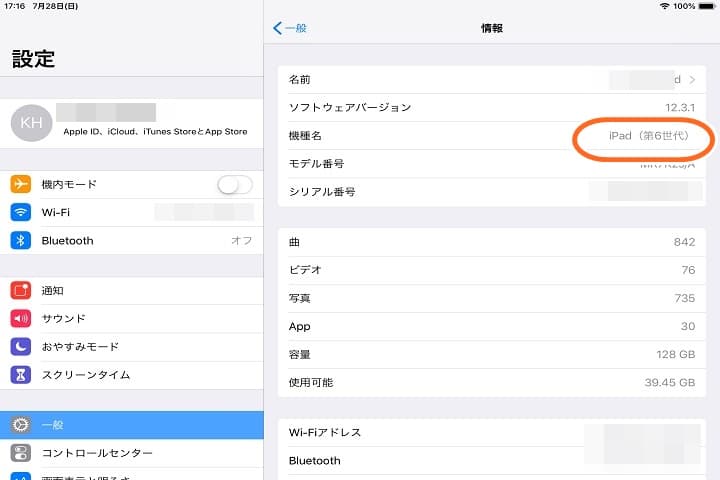Image resolution: width=720 pixels, height=480 pixels.
Task: Open コントロールセンター settings
Action: 132,453
